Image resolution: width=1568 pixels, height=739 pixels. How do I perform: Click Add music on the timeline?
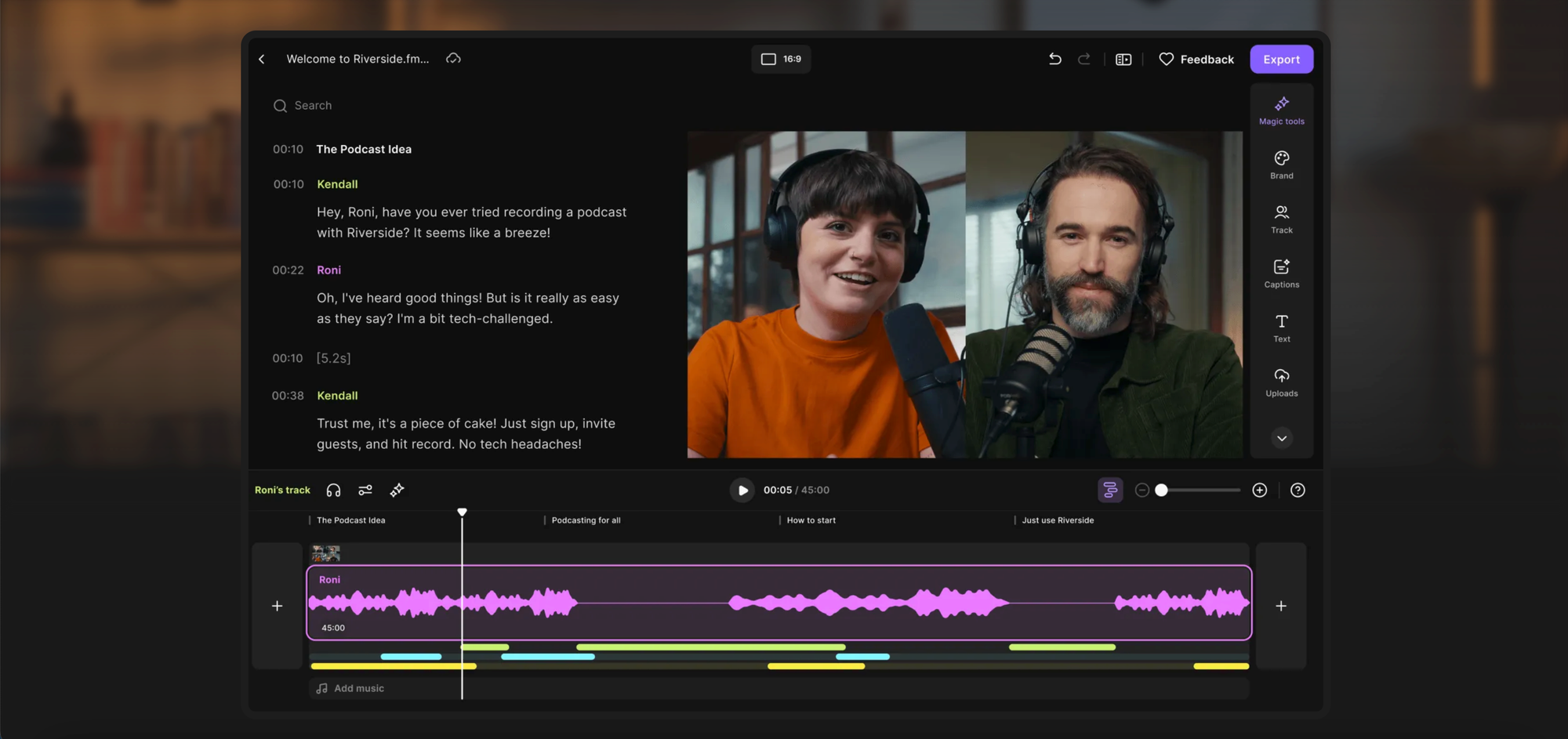tap(359, 689)
